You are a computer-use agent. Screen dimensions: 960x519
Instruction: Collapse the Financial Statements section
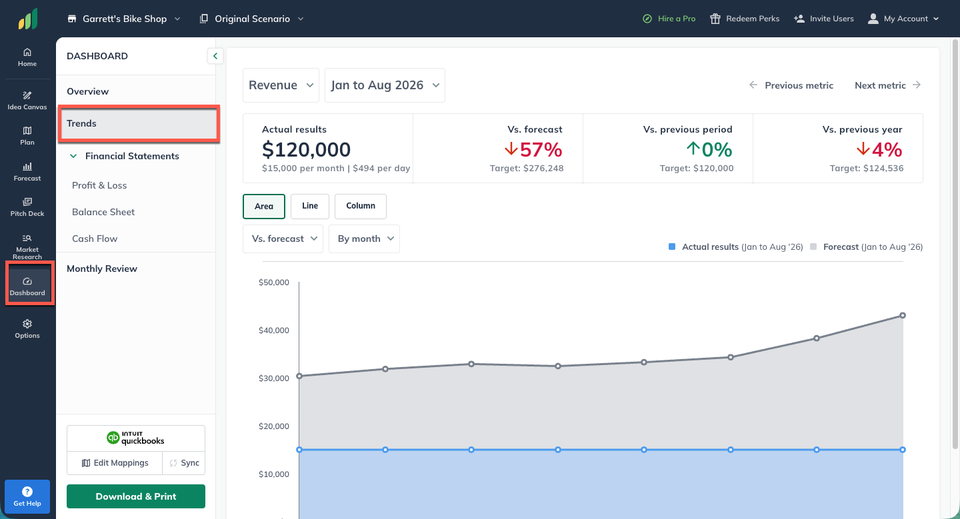click(x=73, y=156)
